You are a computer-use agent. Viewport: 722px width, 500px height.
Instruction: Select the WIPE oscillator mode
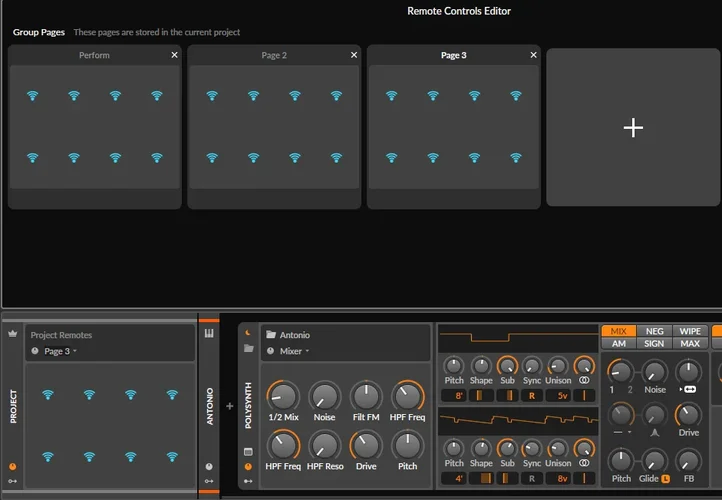[690, 331]
